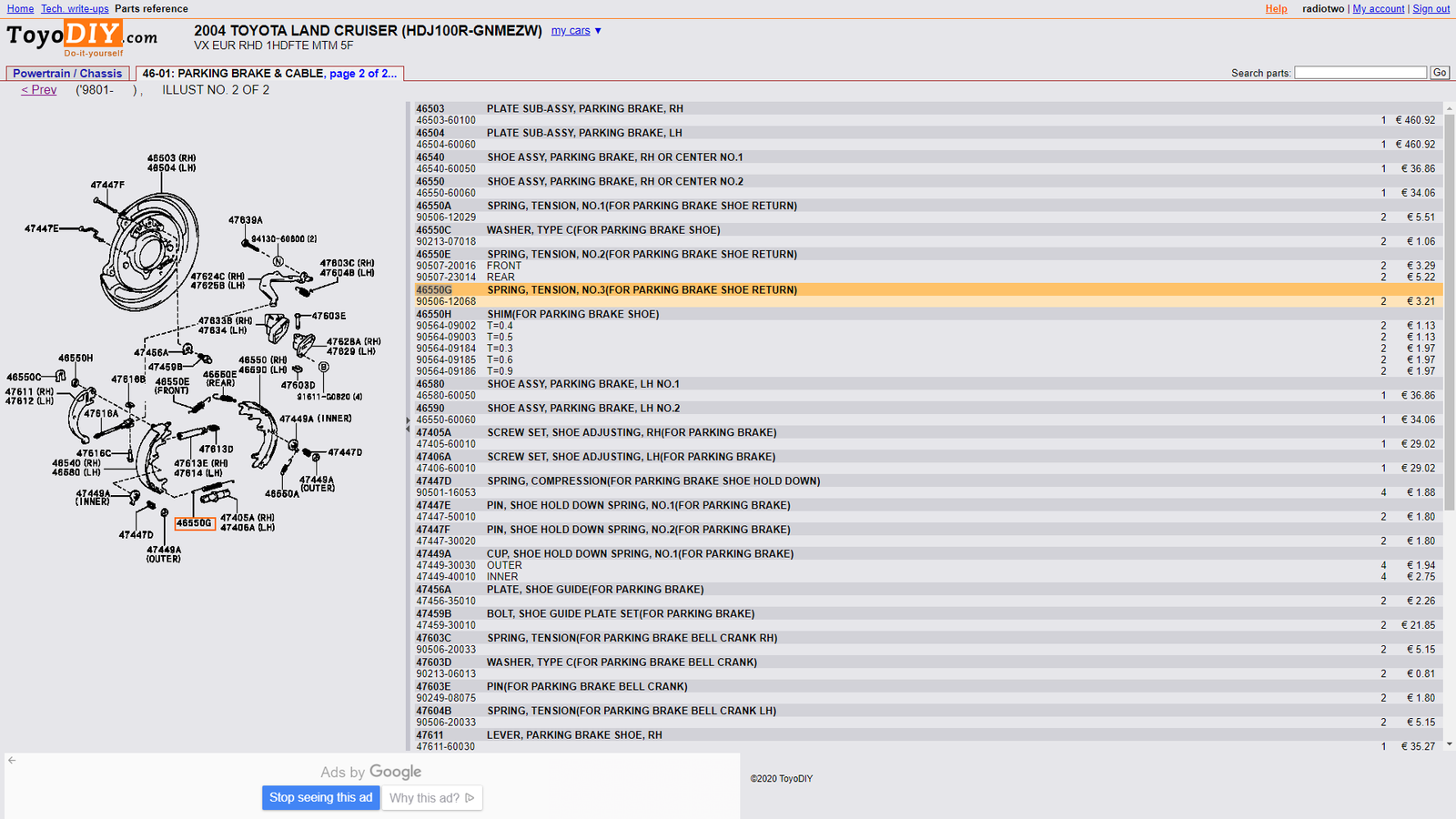Select PIN(FOR PARKING BRAKE BELL CRANK) row

pyautogui.click(x=927, y=687)
